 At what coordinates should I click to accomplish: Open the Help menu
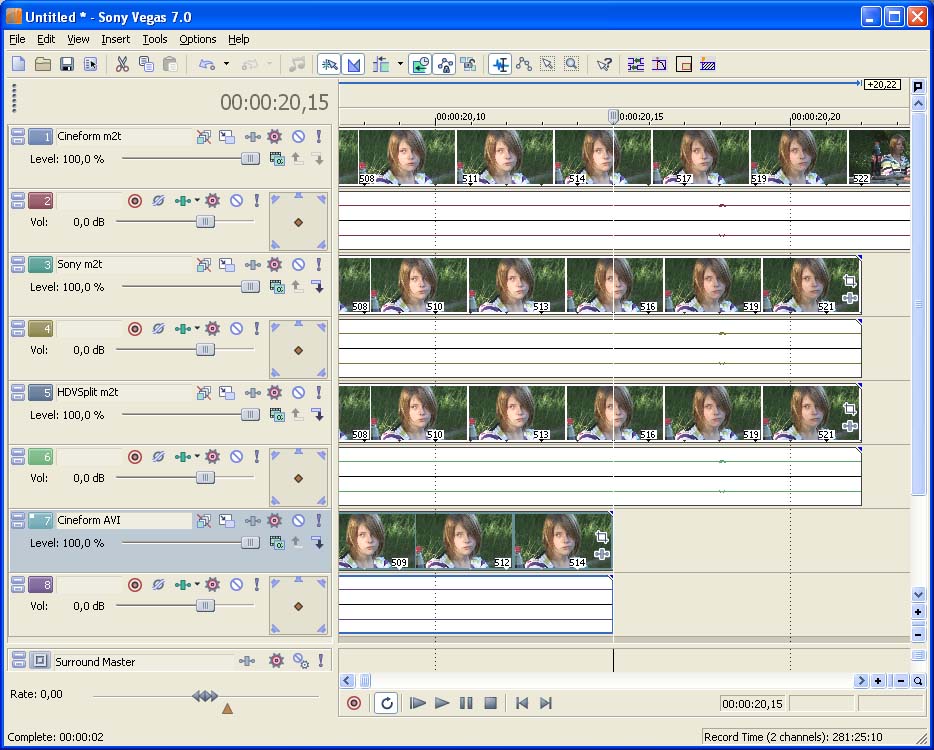coord(239,39)
